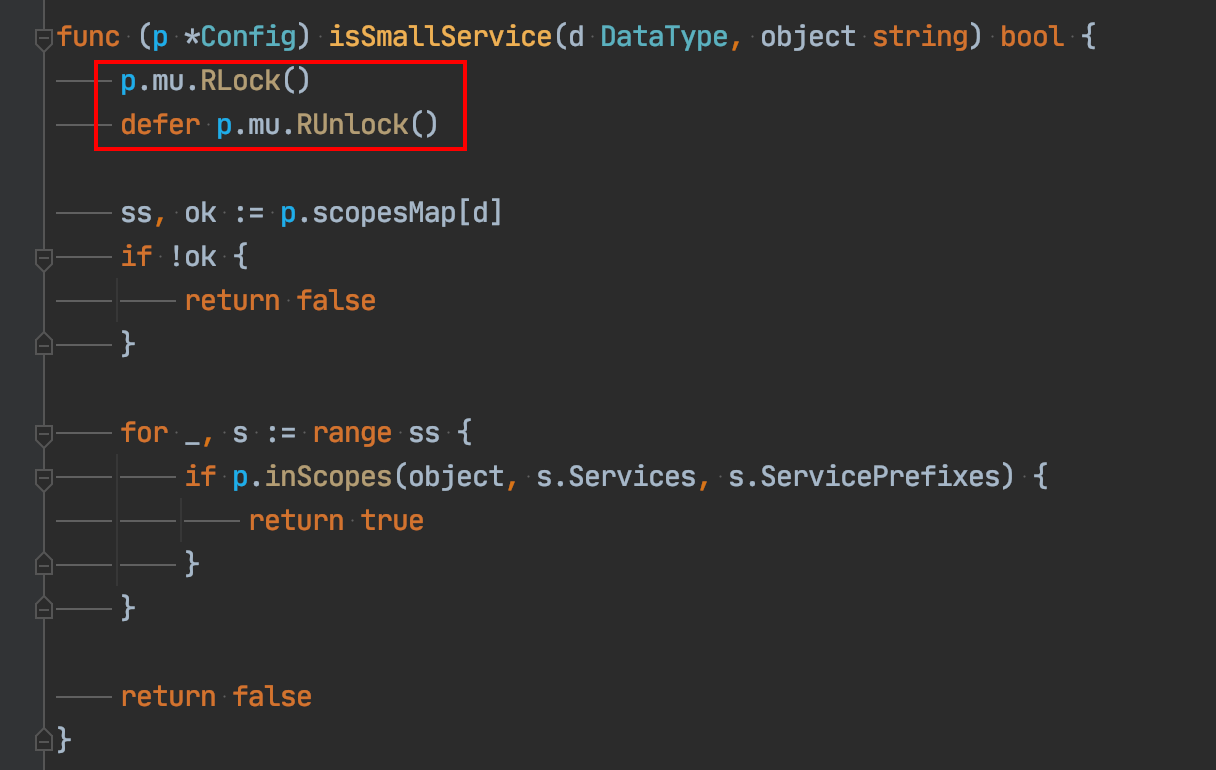Collapse the "for _, s := range ss" loop
1216x770 pixels.
pyautogui.click(x=43, y=434)
